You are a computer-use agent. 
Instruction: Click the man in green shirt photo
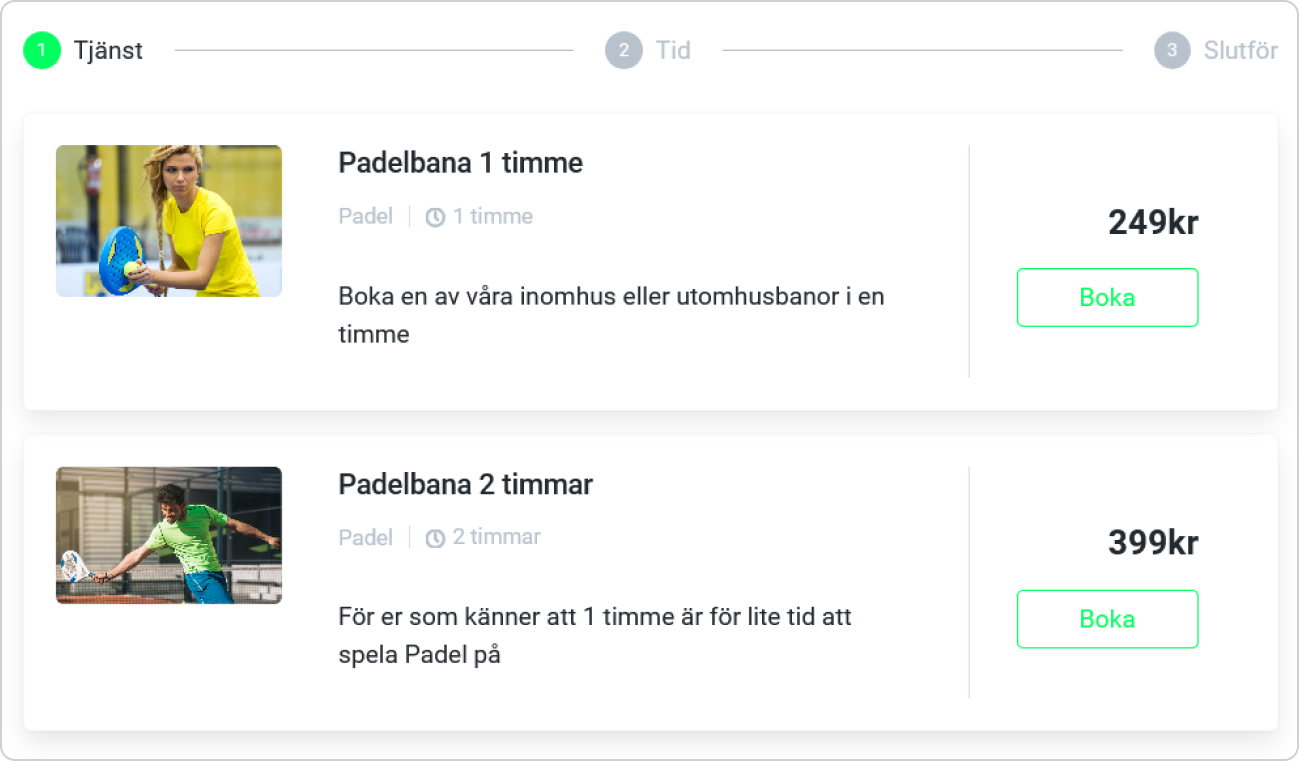tap(169, 535)
